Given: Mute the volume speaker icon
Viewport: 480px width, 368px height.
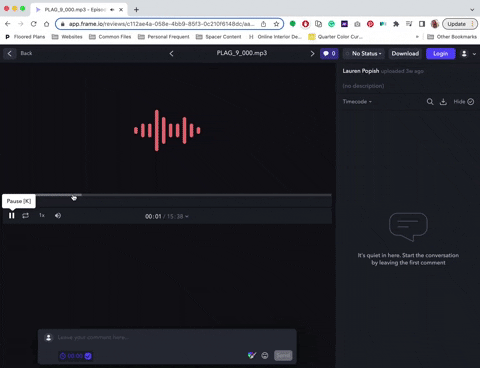Looking at the screenshot, I should [58, 216].
